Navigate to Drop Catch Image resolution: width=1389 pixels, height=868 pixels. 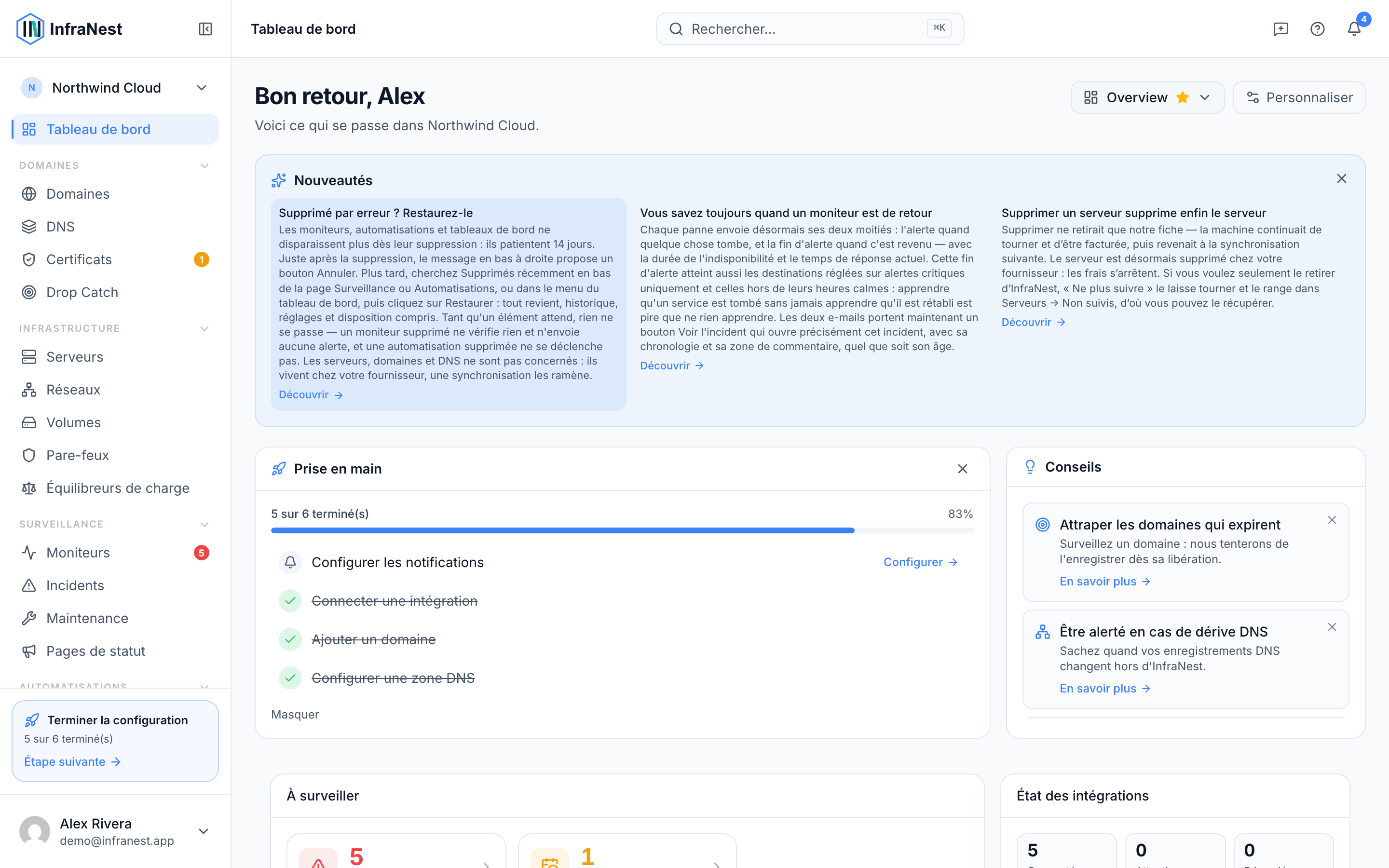(x=115, y=292)
